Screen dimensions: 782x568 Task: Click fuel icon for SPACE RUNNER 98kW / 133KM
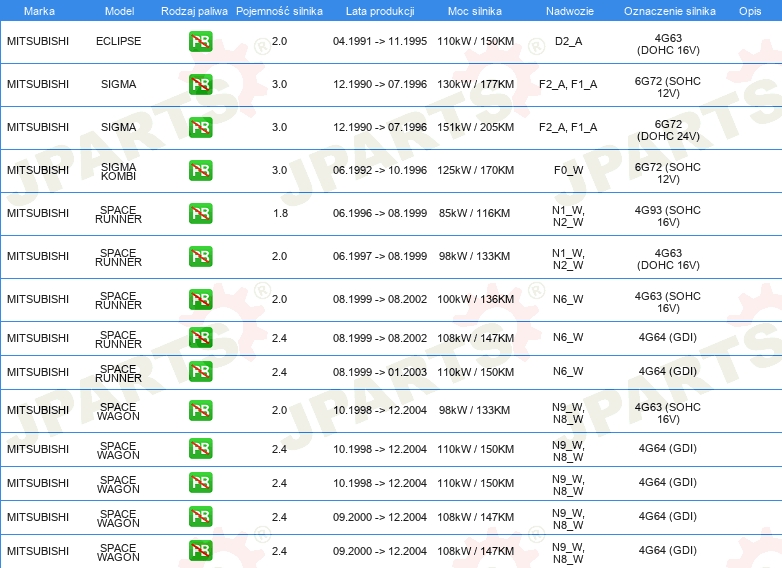(x=200, y=256)
